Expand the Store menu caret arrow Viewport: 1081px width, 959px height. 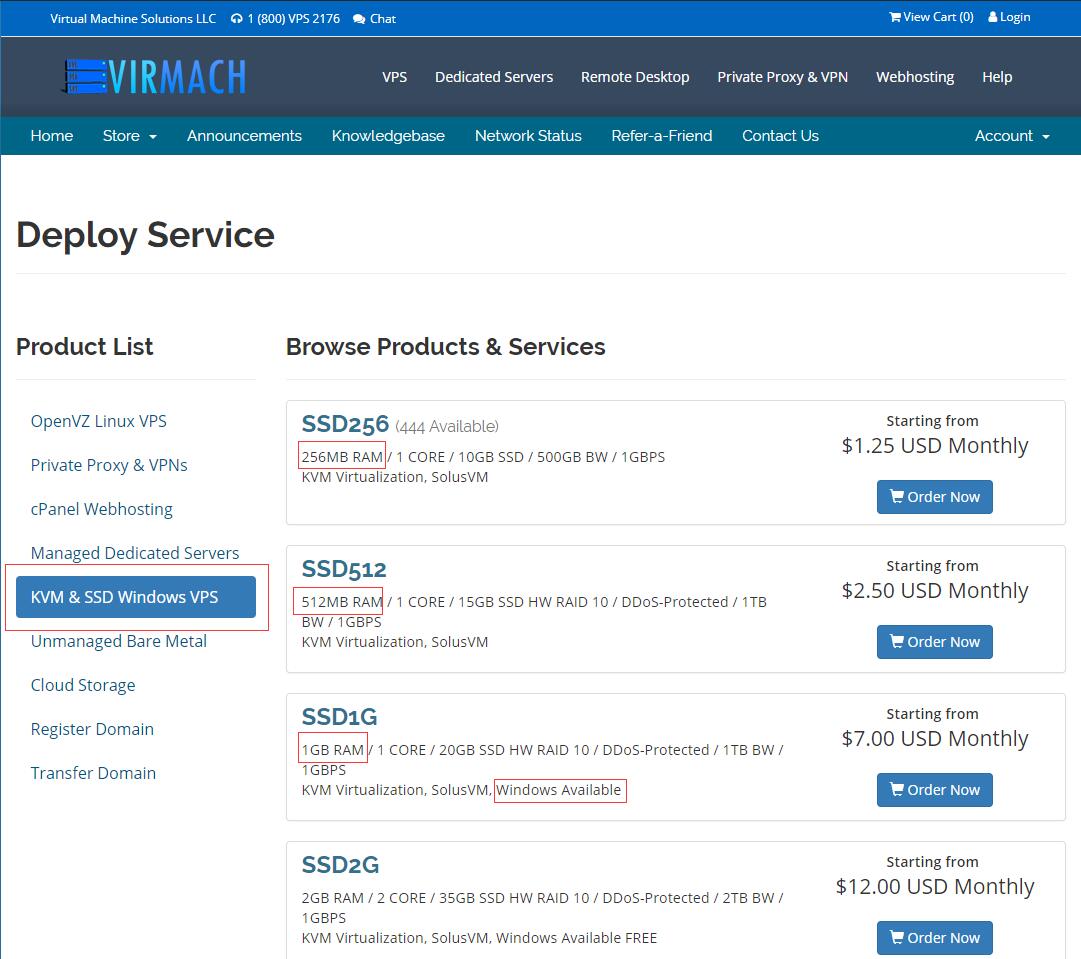click(x=151, y=137)
